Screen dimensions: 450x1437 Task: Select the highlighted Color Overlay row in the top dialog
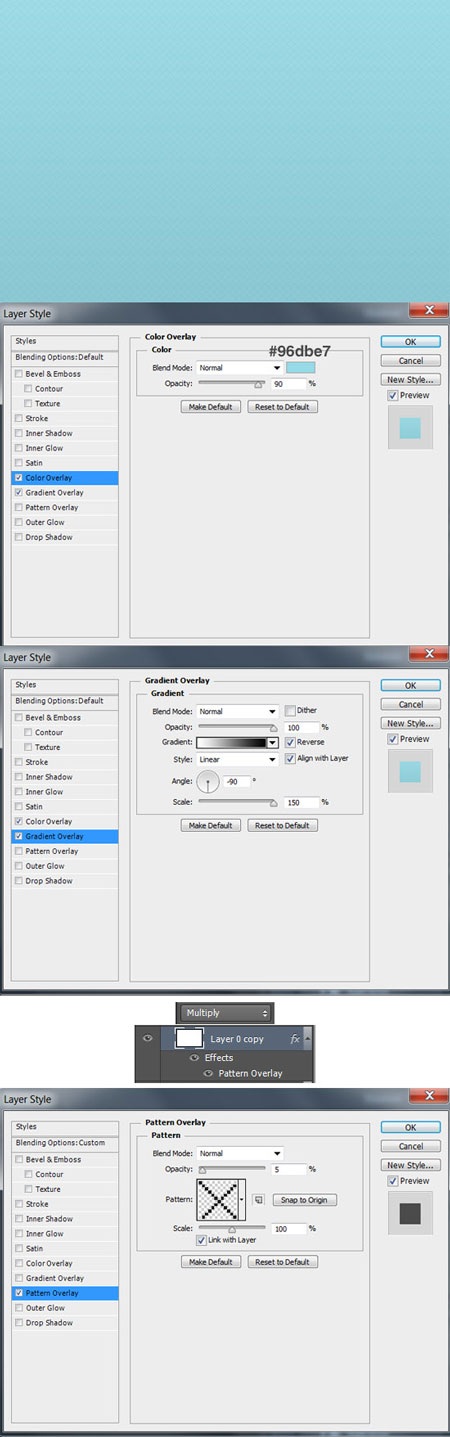click(x=65, y=478)
